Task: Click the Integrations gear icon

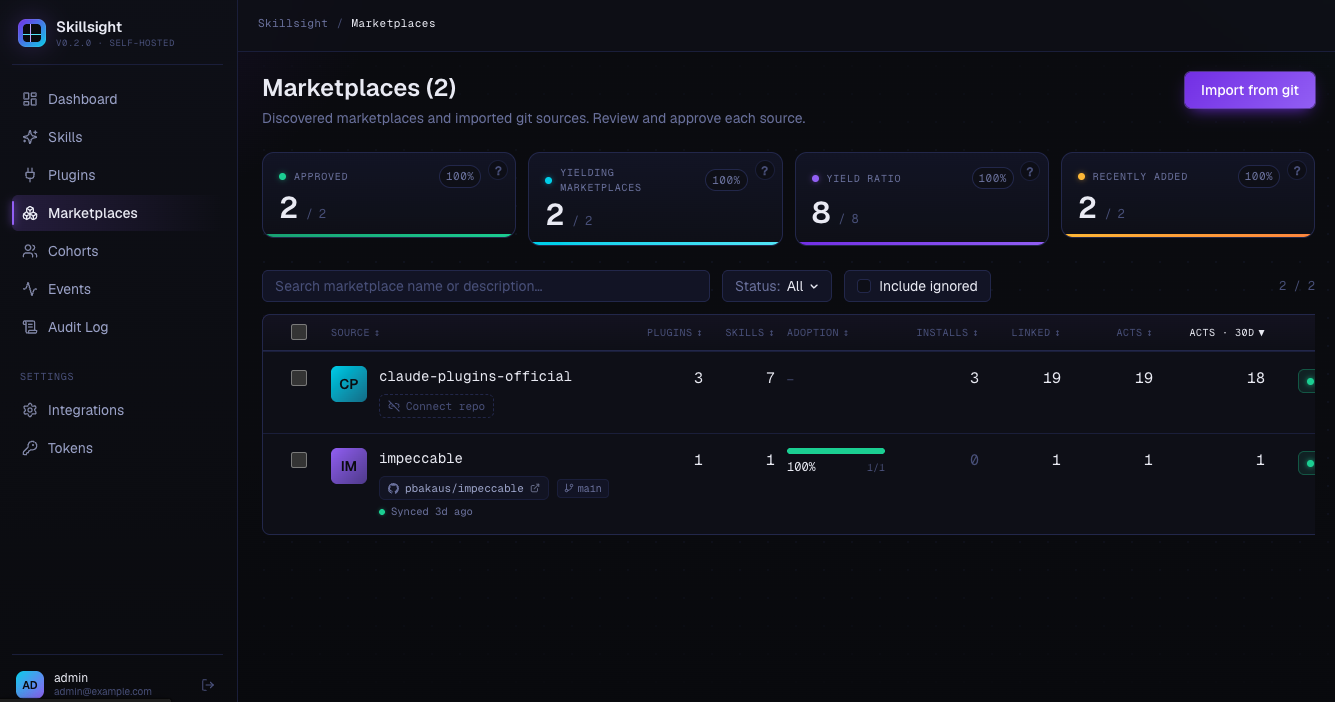Action: click(30, 410)
